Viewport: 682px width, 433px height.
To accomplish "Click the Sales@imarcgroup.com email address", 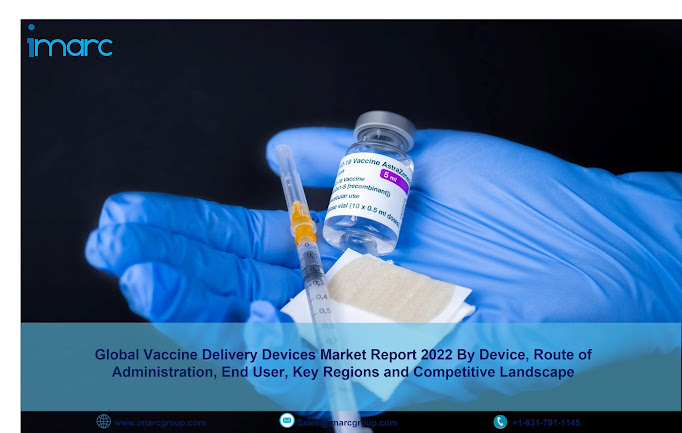I will [x=347, y=423].
